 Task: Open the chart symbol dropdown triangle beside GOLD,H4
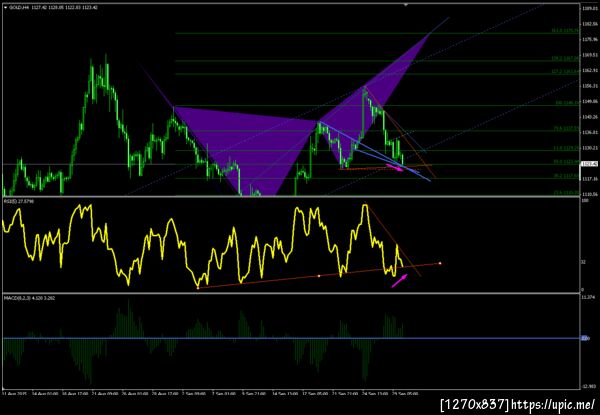tap(5, 7)
